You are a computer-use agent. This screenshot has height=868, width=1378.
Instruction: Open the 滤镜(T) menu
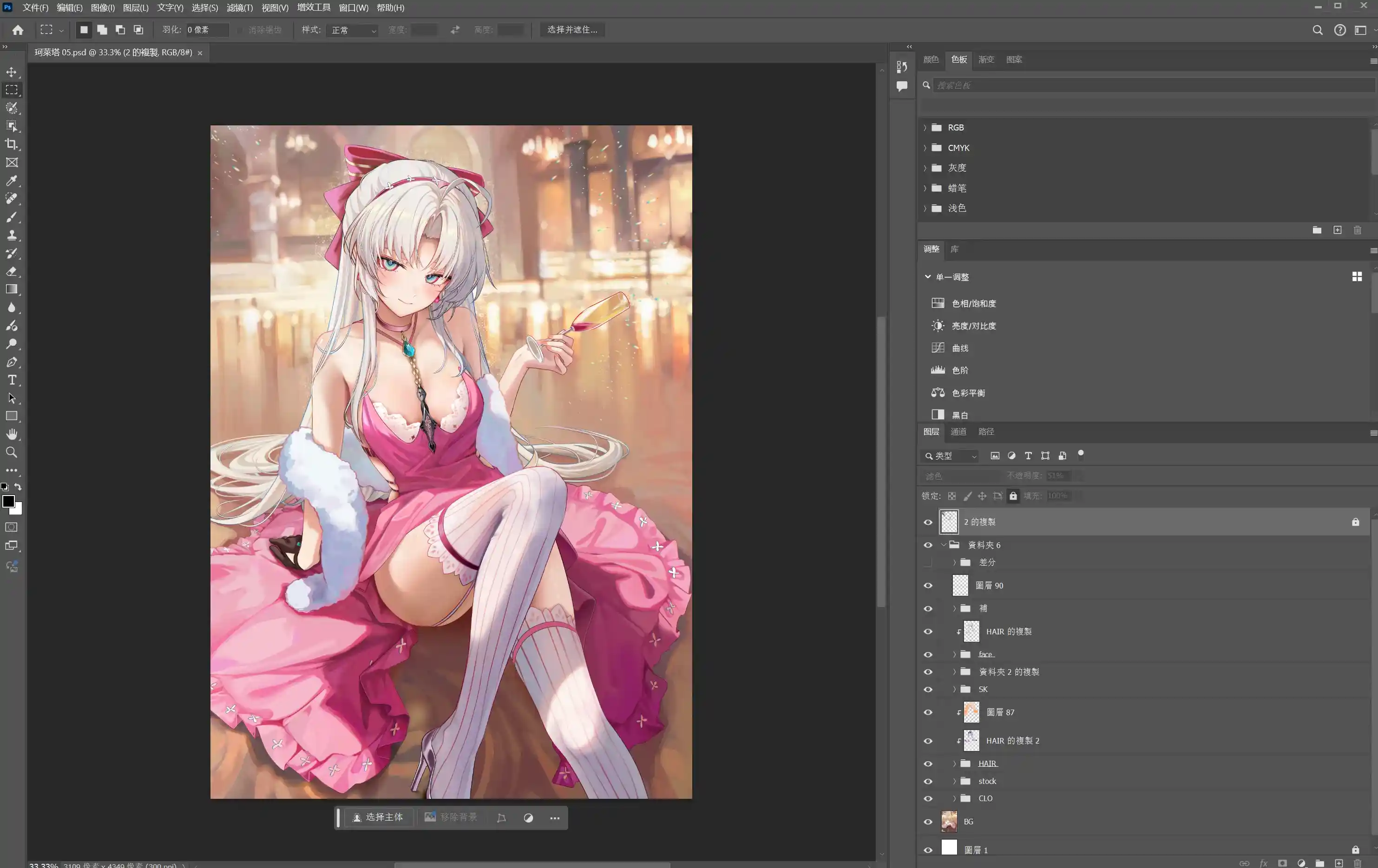239,7
